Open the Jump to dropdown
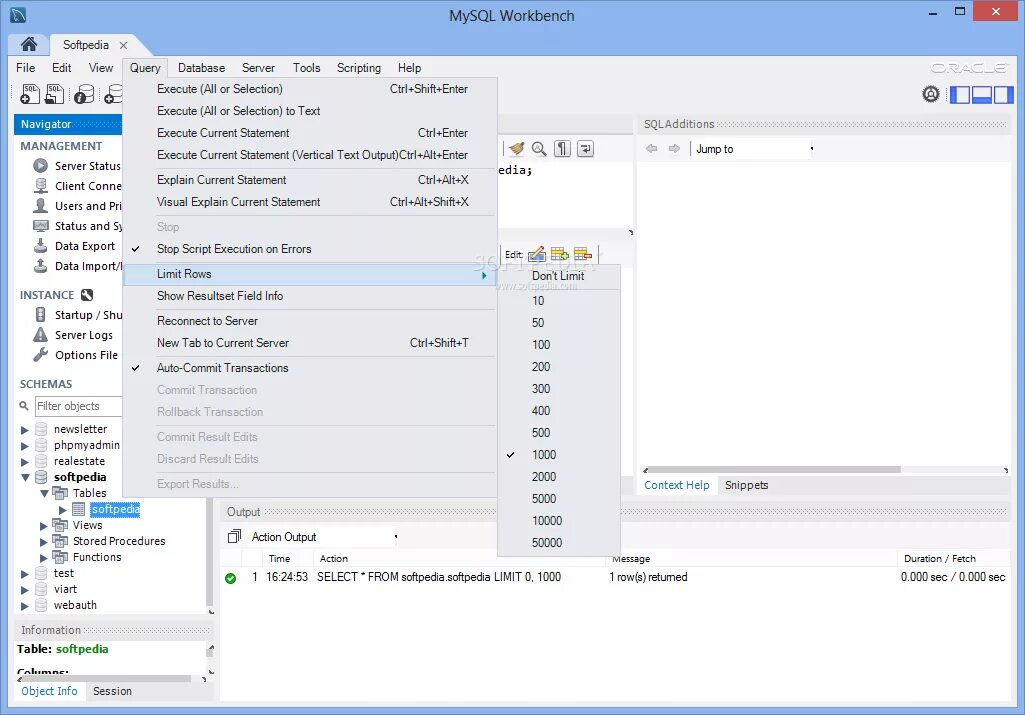This screenshot has width=1025, height=715. pos(754,149)
